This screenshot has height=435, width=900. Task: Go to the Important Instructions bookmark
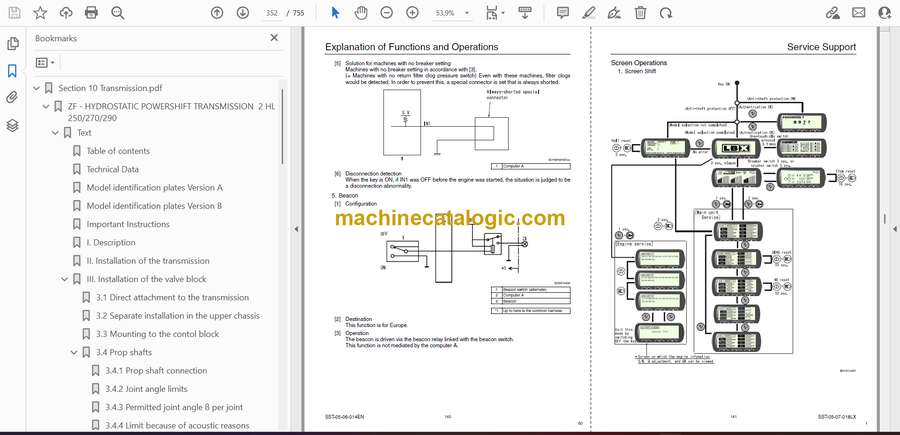tap(128, 224)
